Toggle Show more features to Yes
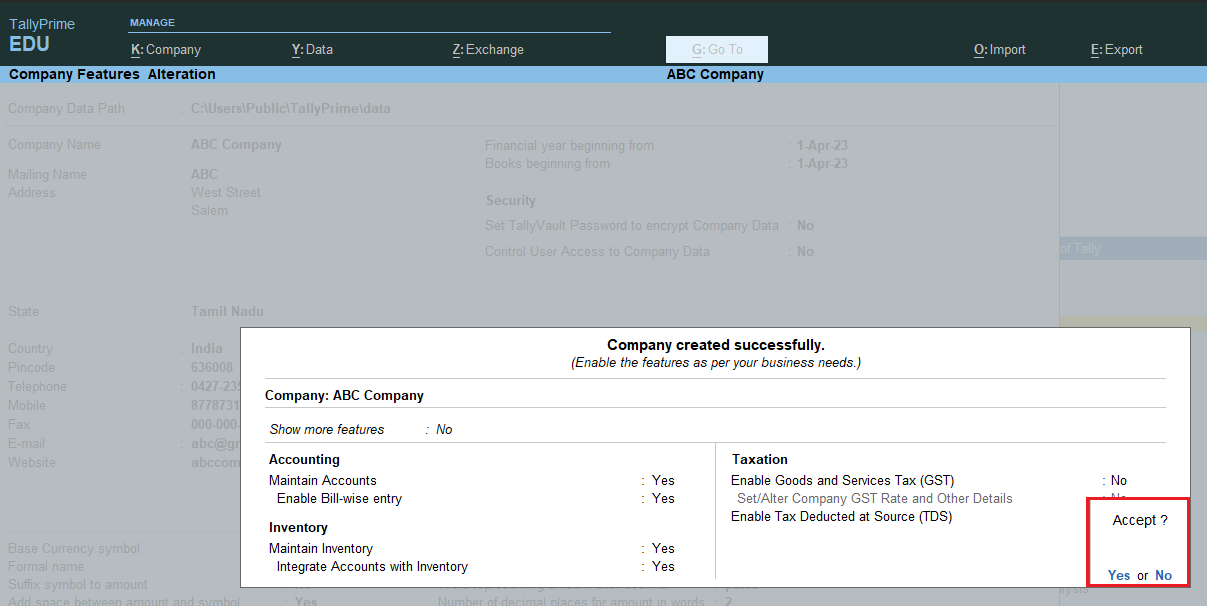Viewport: 1207px width, 606px height. pyautogui.click(x=443, y=428)
